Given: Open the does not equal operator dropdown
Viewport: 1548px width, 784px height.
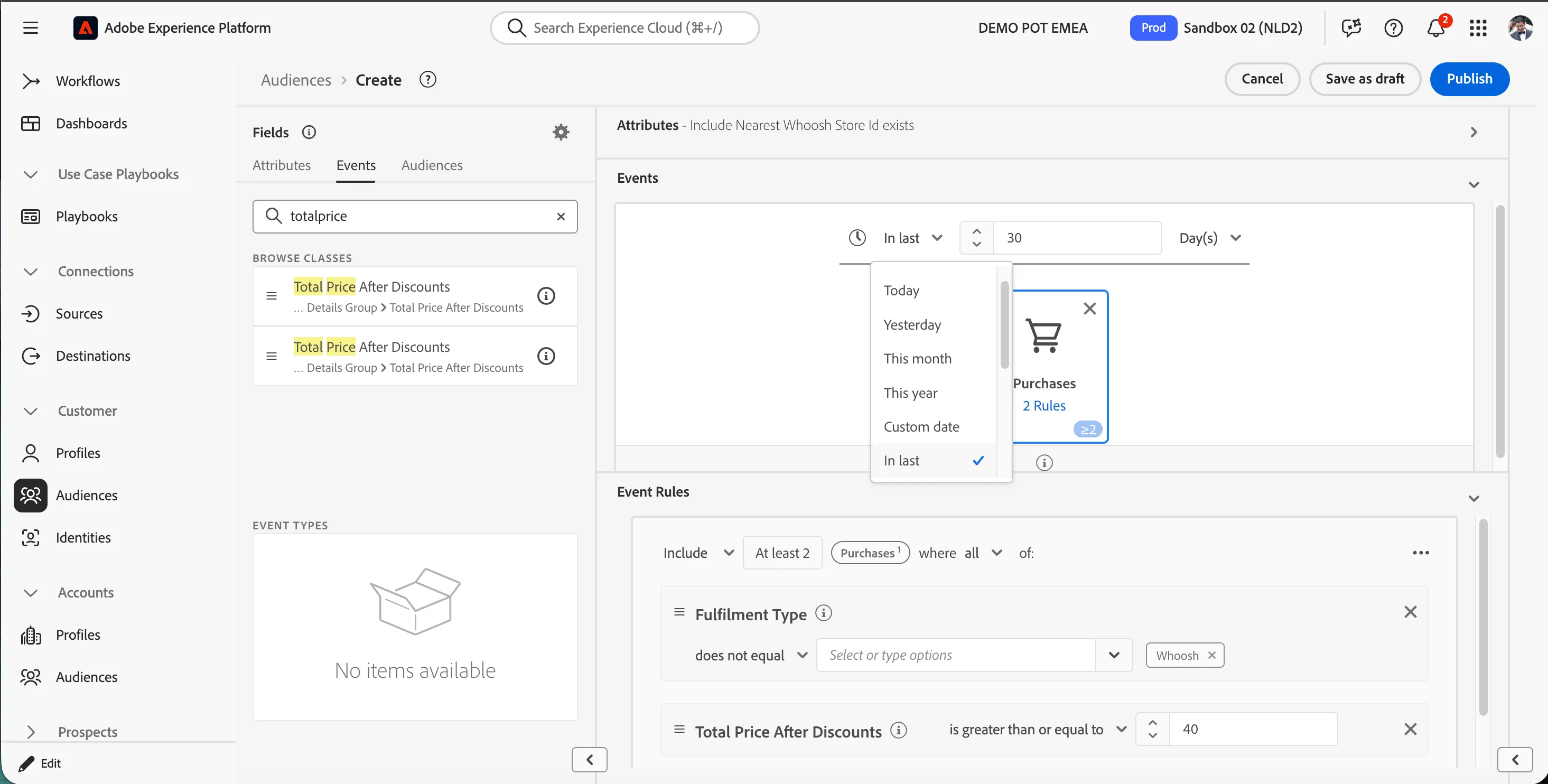Looking at the screenshot, I should click(x=751, y=655).
